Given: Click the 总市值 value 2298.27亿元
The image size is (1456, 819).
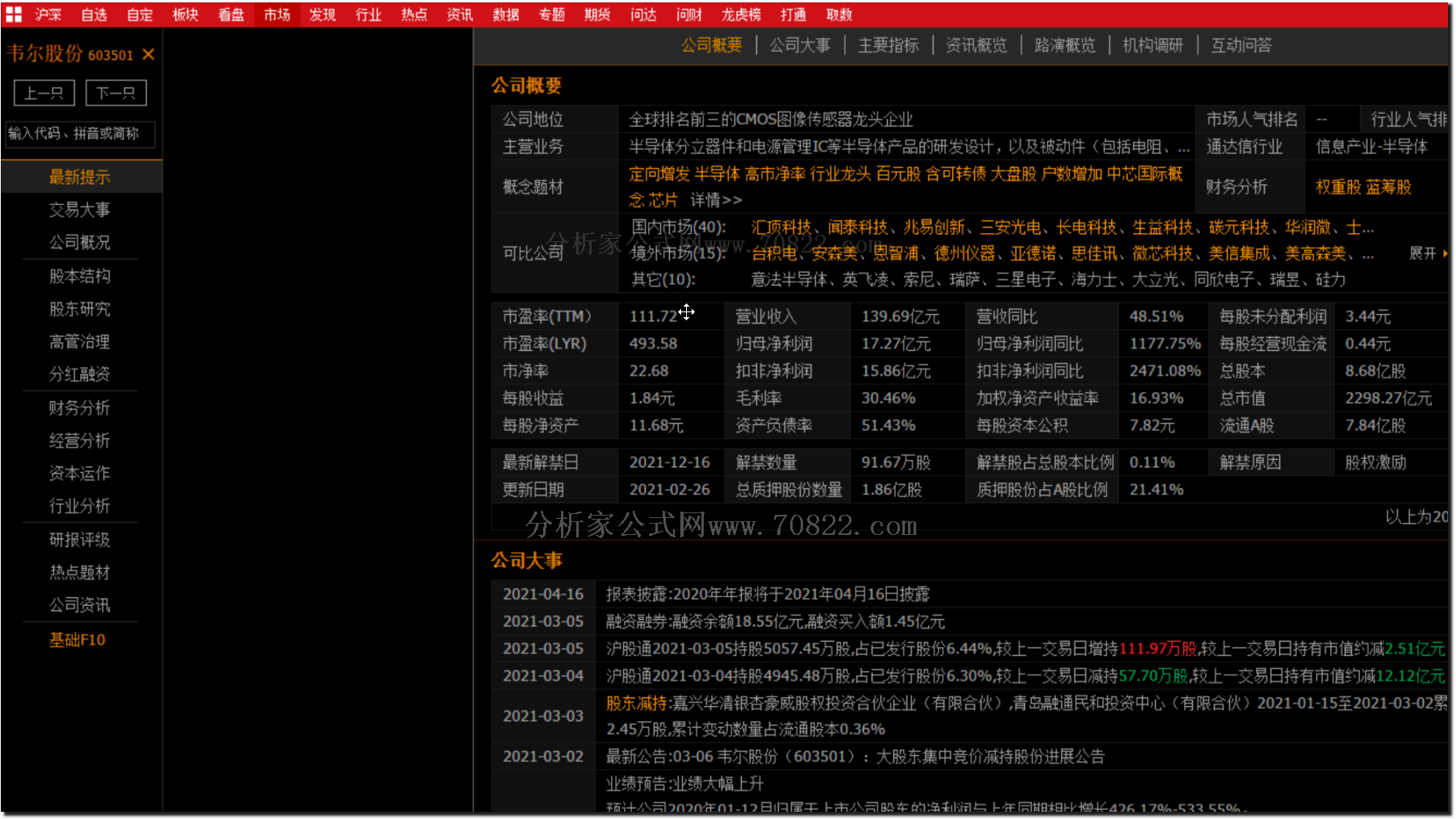Looking at the screenshot, I should pos(1388,398).
